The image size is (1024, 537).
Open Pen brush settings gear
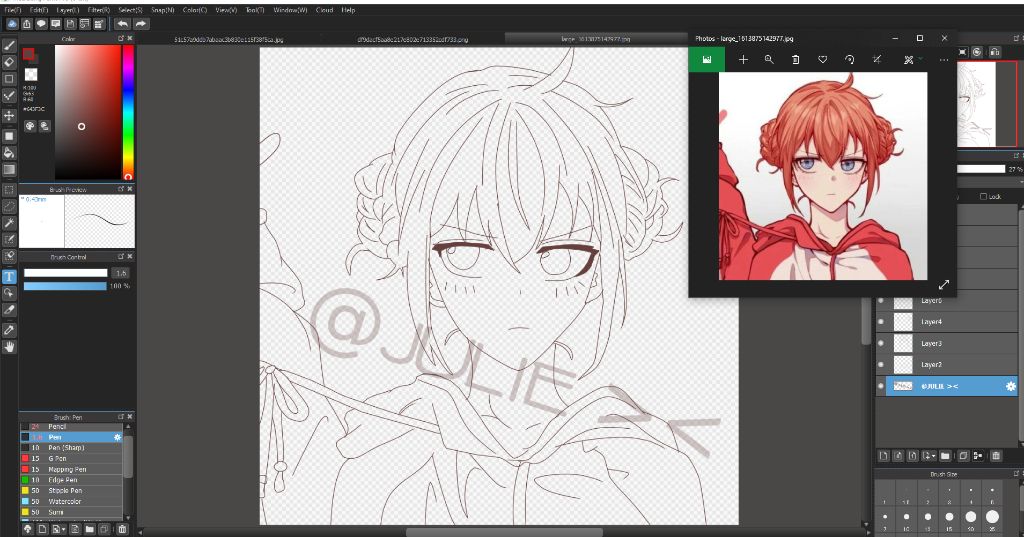point(118,437)
